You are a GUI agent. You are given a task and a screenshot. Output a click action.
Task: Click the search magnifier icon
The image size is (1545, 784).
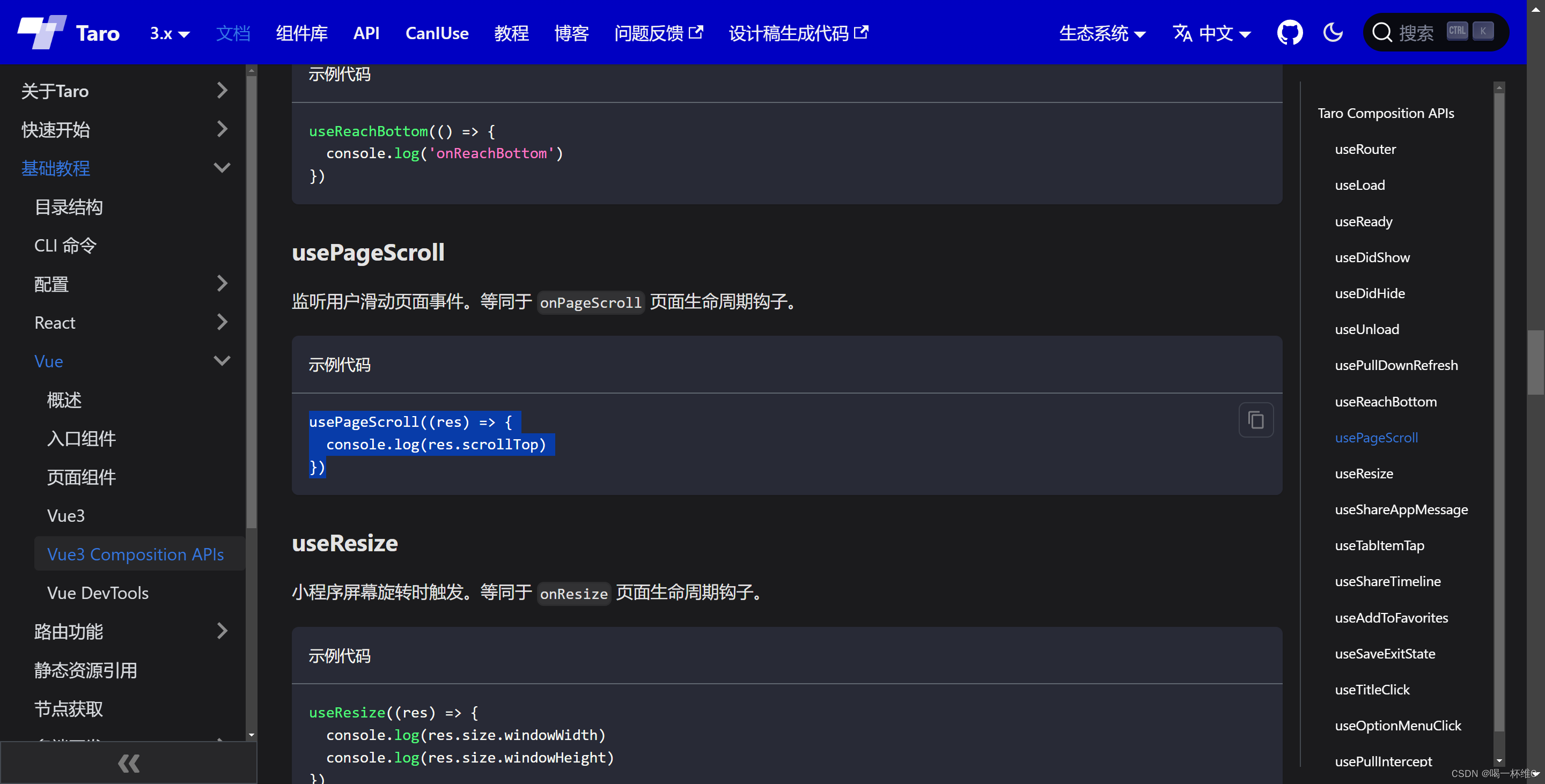pyautogui.click(x=1383, y=32)
